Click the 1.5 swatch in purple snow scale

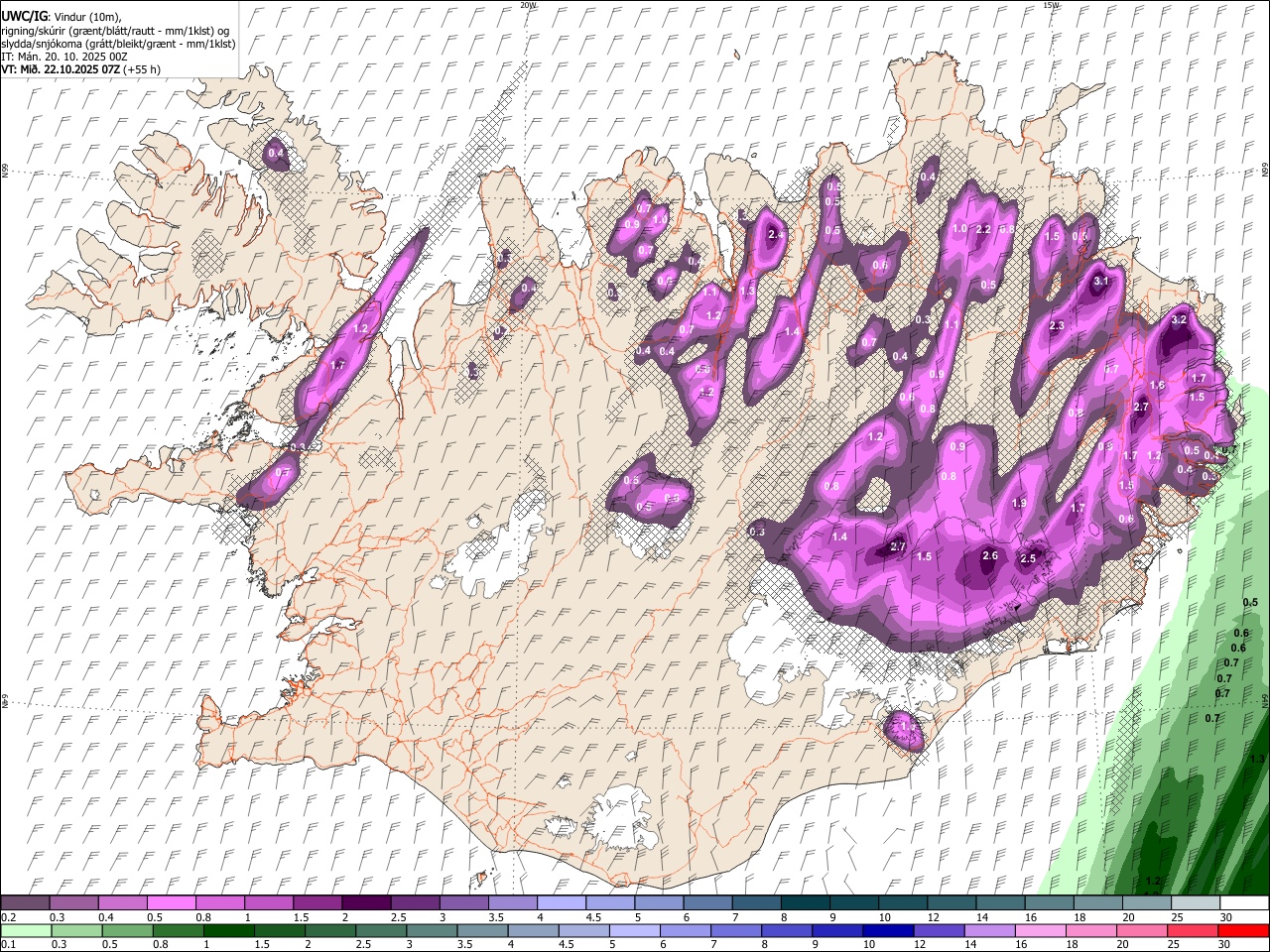point(317,903)
